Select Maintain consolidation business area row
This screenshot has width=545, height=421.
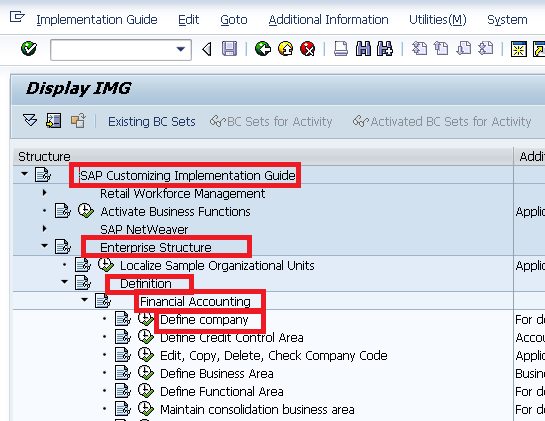pos(257,410)
